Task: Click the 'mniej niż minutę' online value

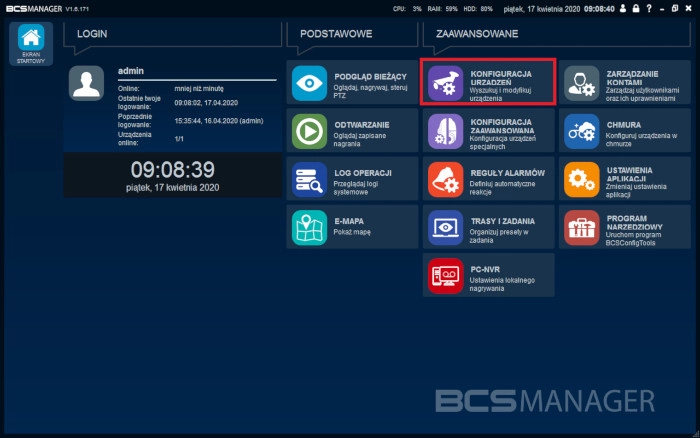Action: 199,88
